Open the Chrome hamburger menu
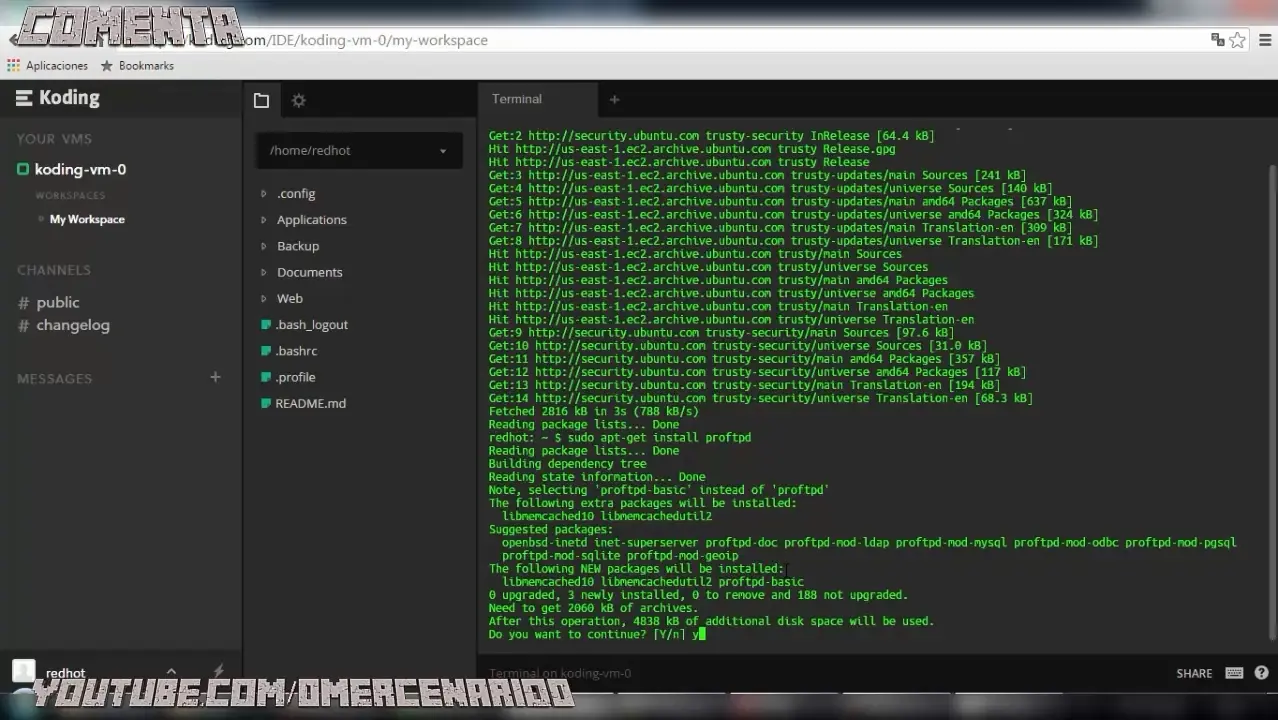The width and height of the screenshot is (1278, 720). pyautogui.click(x=1266, y=40)
